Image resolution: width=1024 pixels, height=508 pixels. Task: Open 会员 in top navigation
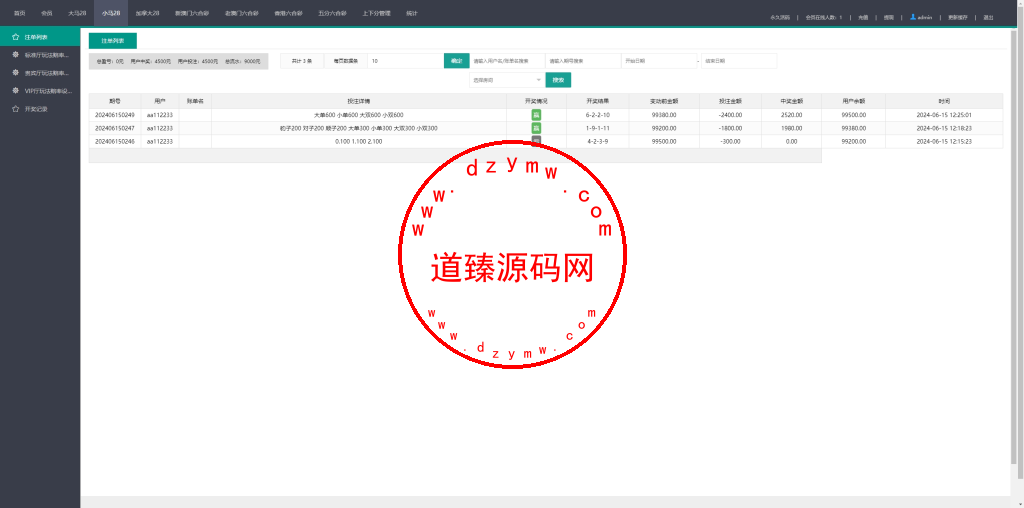[x=46, y=13]
